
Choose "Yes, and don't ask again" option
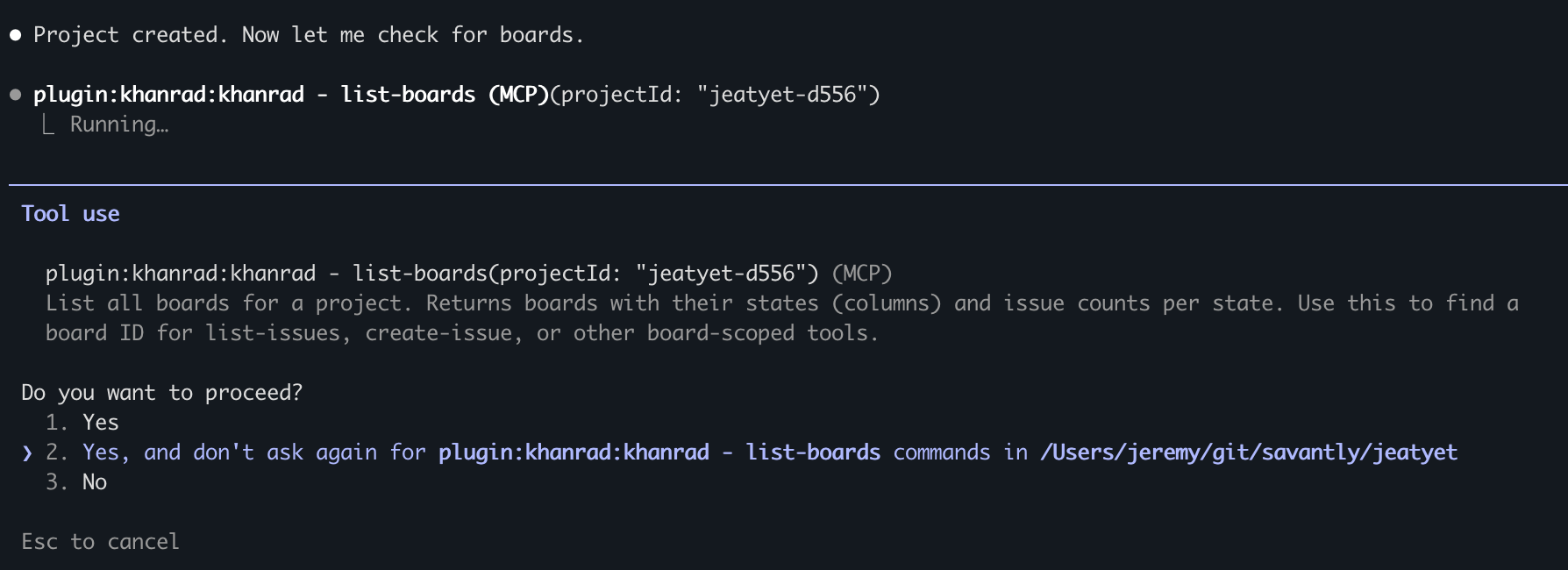pyautogui.click(x=254, y=452)
